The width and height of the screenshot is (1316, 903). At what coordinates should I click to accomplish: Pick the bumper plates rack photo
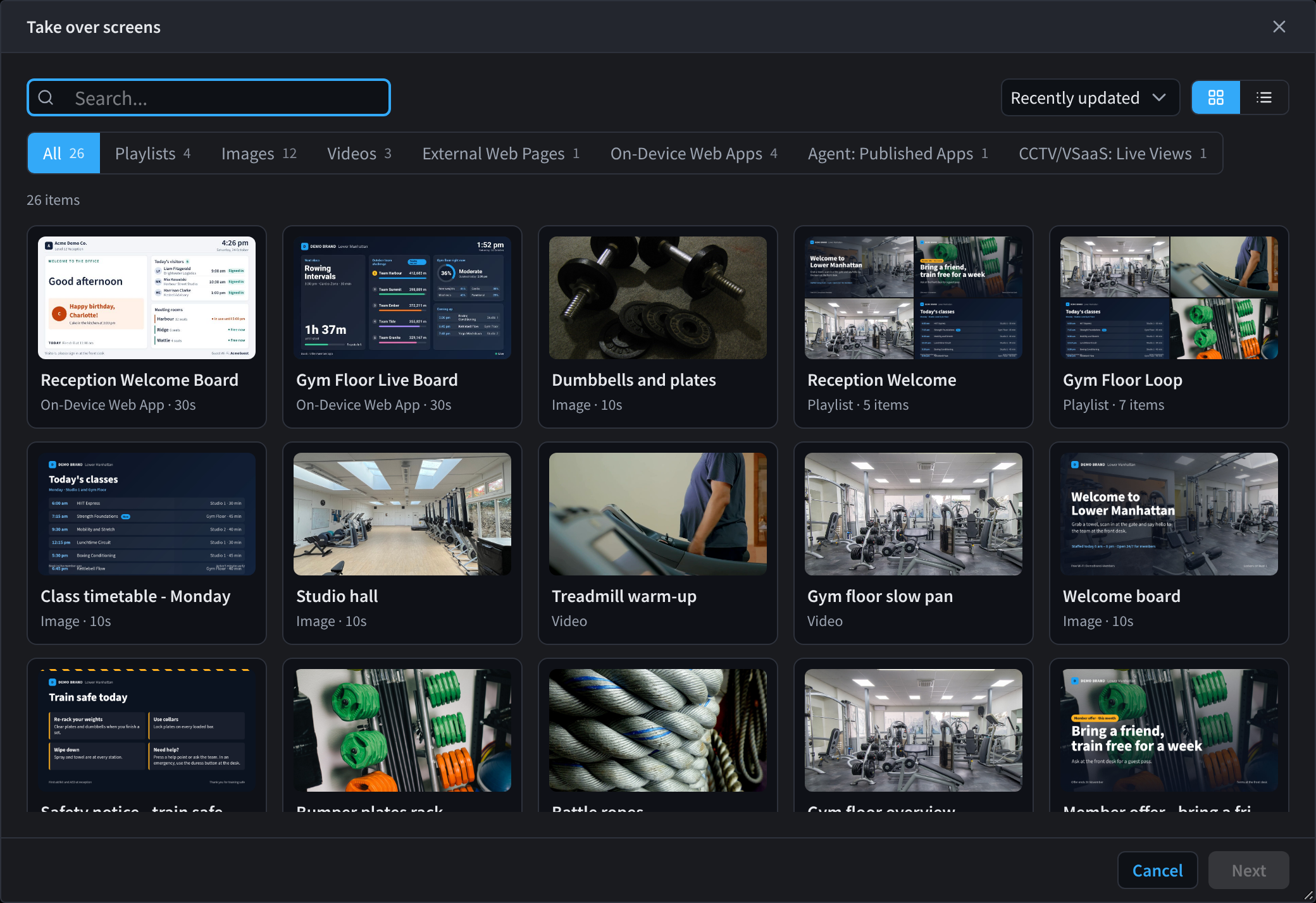click(x=402, y=730)
